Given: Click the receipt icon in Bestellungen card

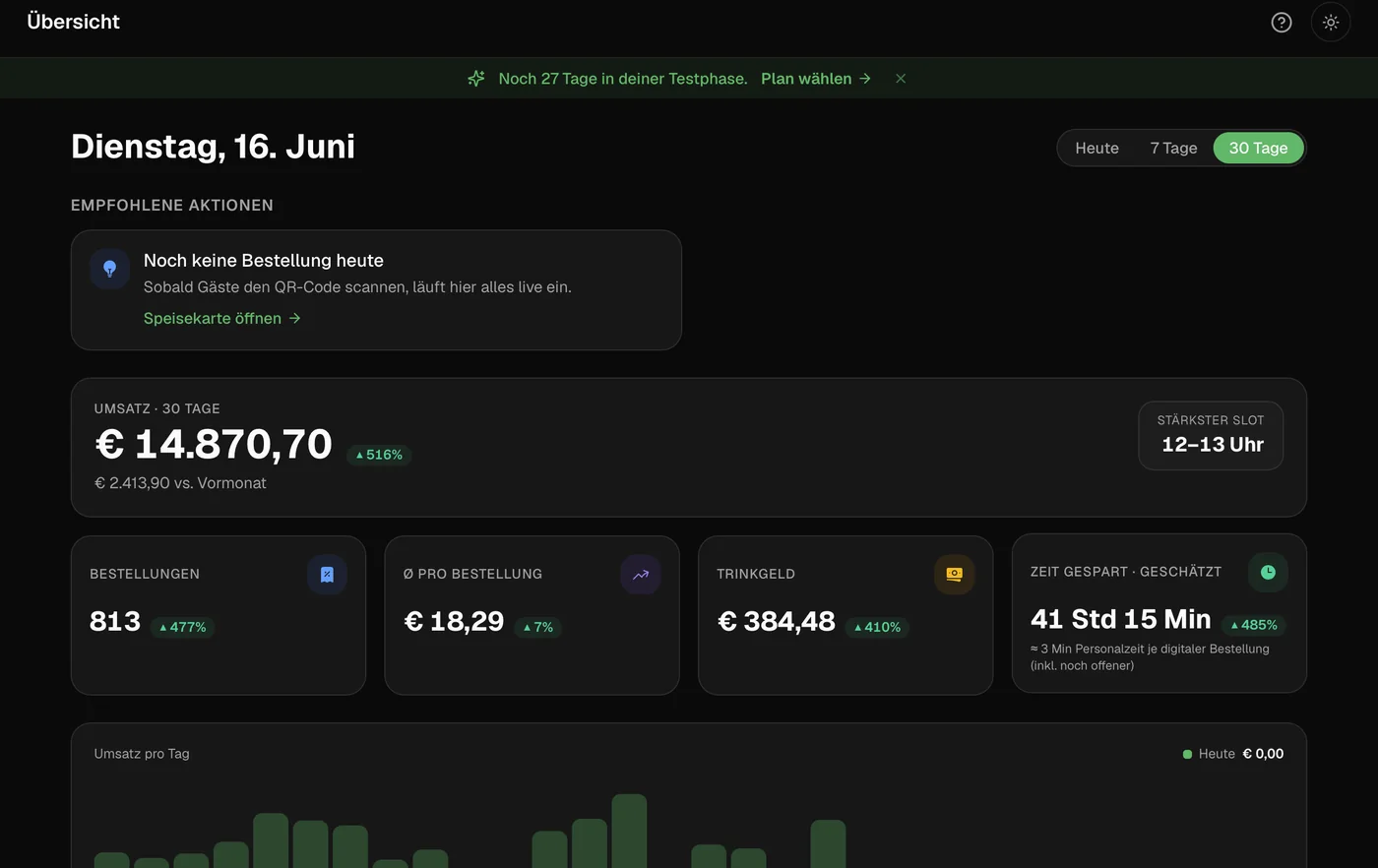Looking at the screenshot, I should 327,575.
